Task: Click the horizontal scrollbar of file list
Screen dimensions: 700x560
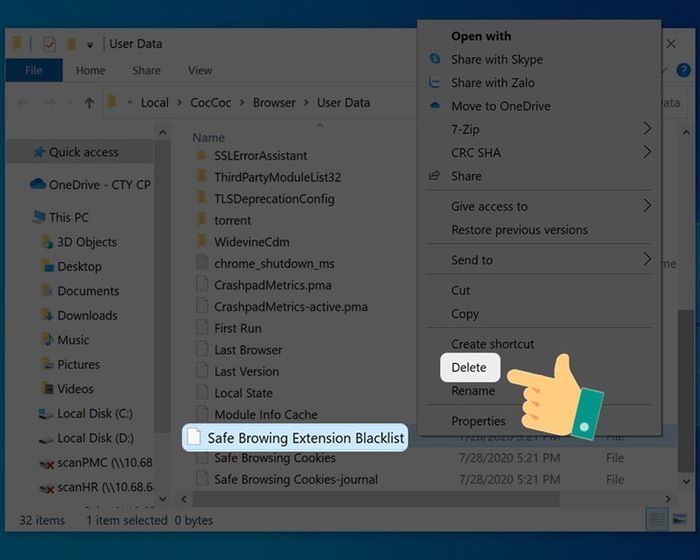Action: coord(376,499)
